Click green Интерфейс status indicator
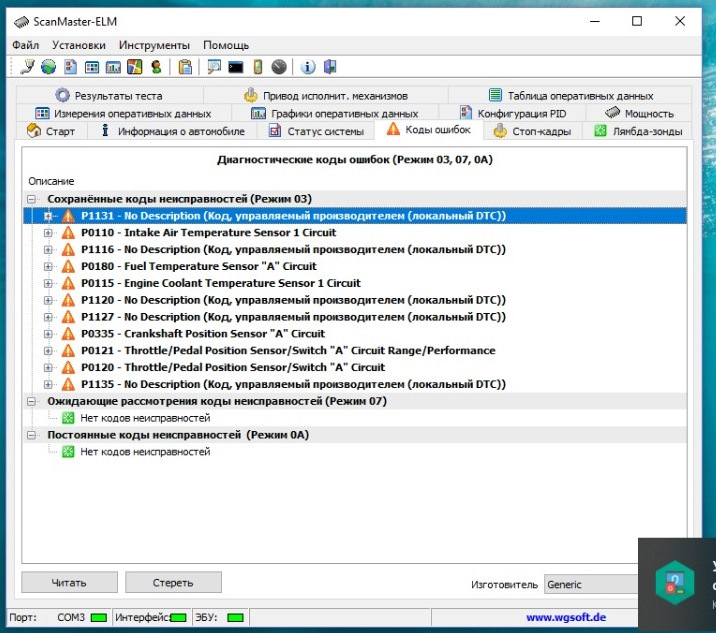Screen dimensions: 716x633 point(179,617)
